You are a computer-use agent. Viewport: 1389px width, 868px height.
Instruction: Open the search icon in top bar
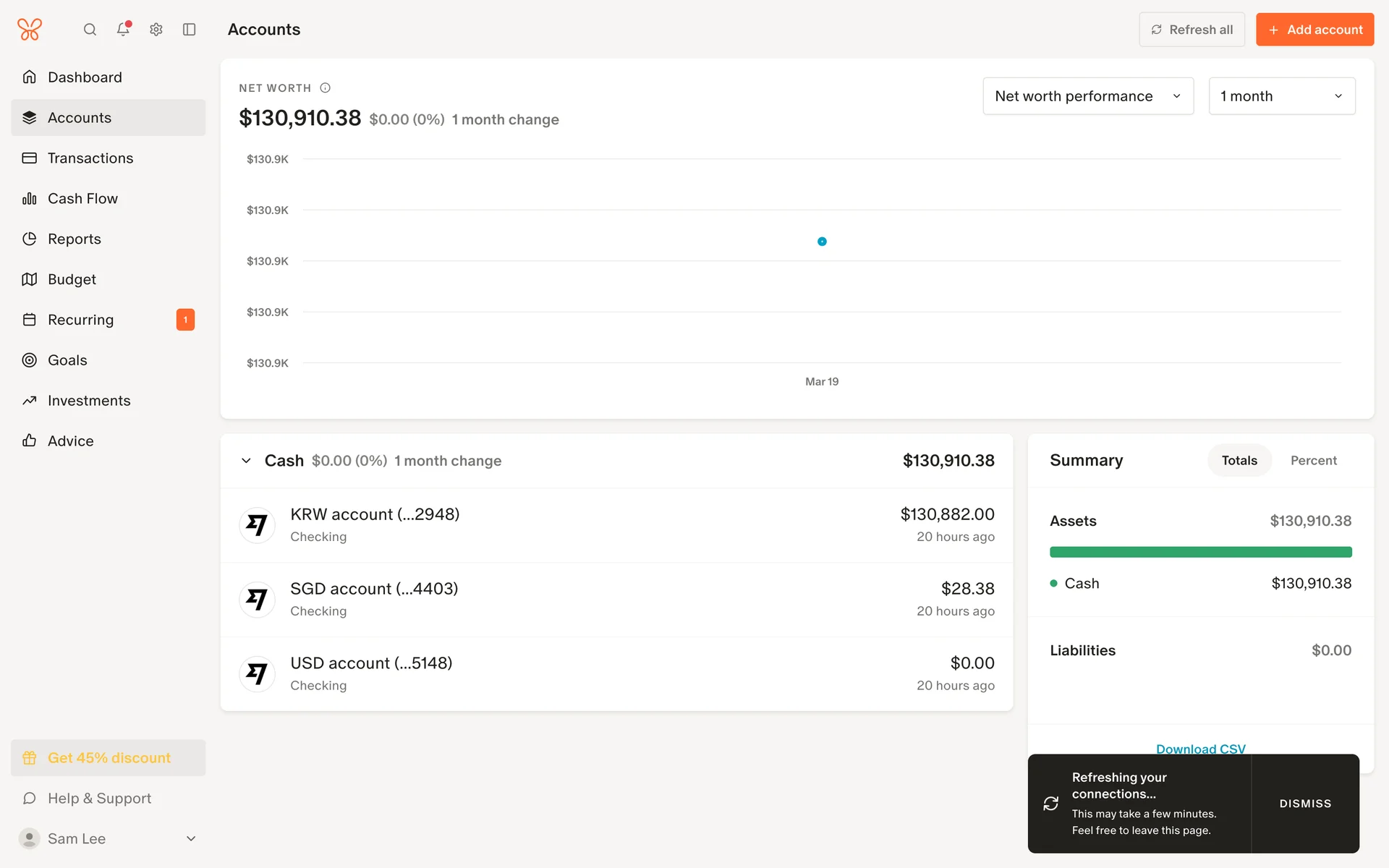coord(90,30)
